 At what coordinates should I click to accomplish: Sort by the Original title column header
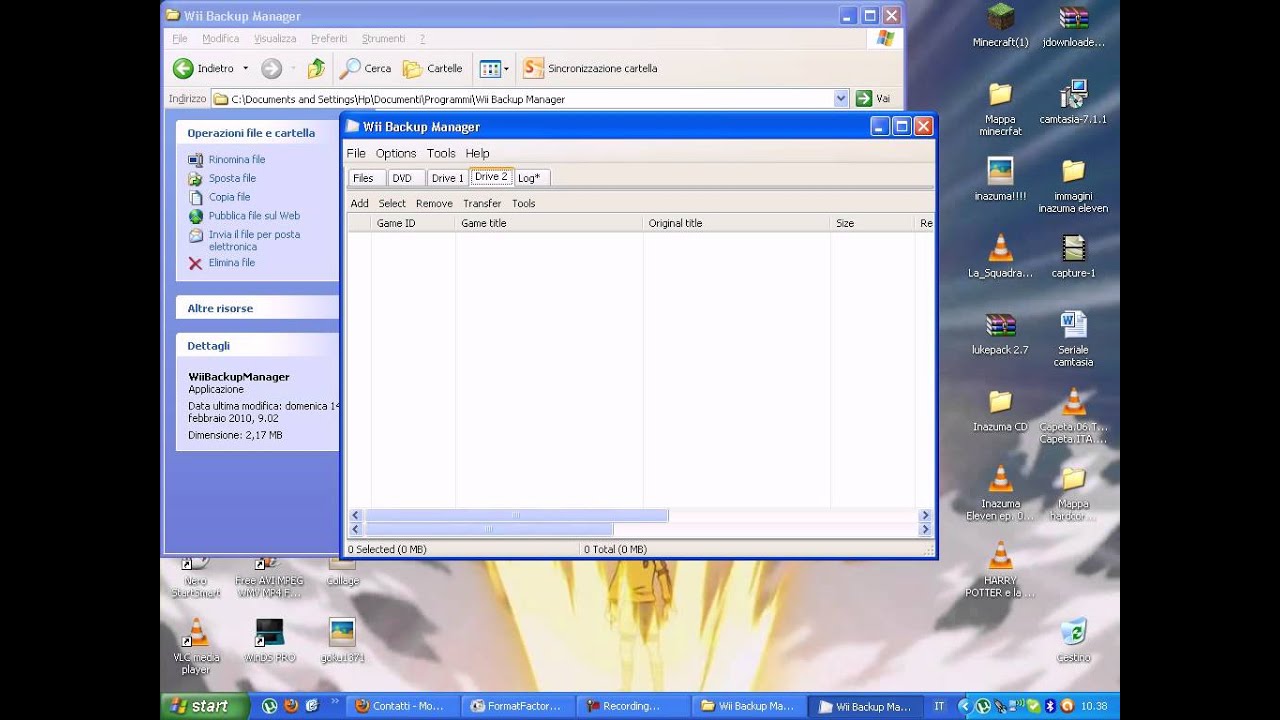(736, 223)
